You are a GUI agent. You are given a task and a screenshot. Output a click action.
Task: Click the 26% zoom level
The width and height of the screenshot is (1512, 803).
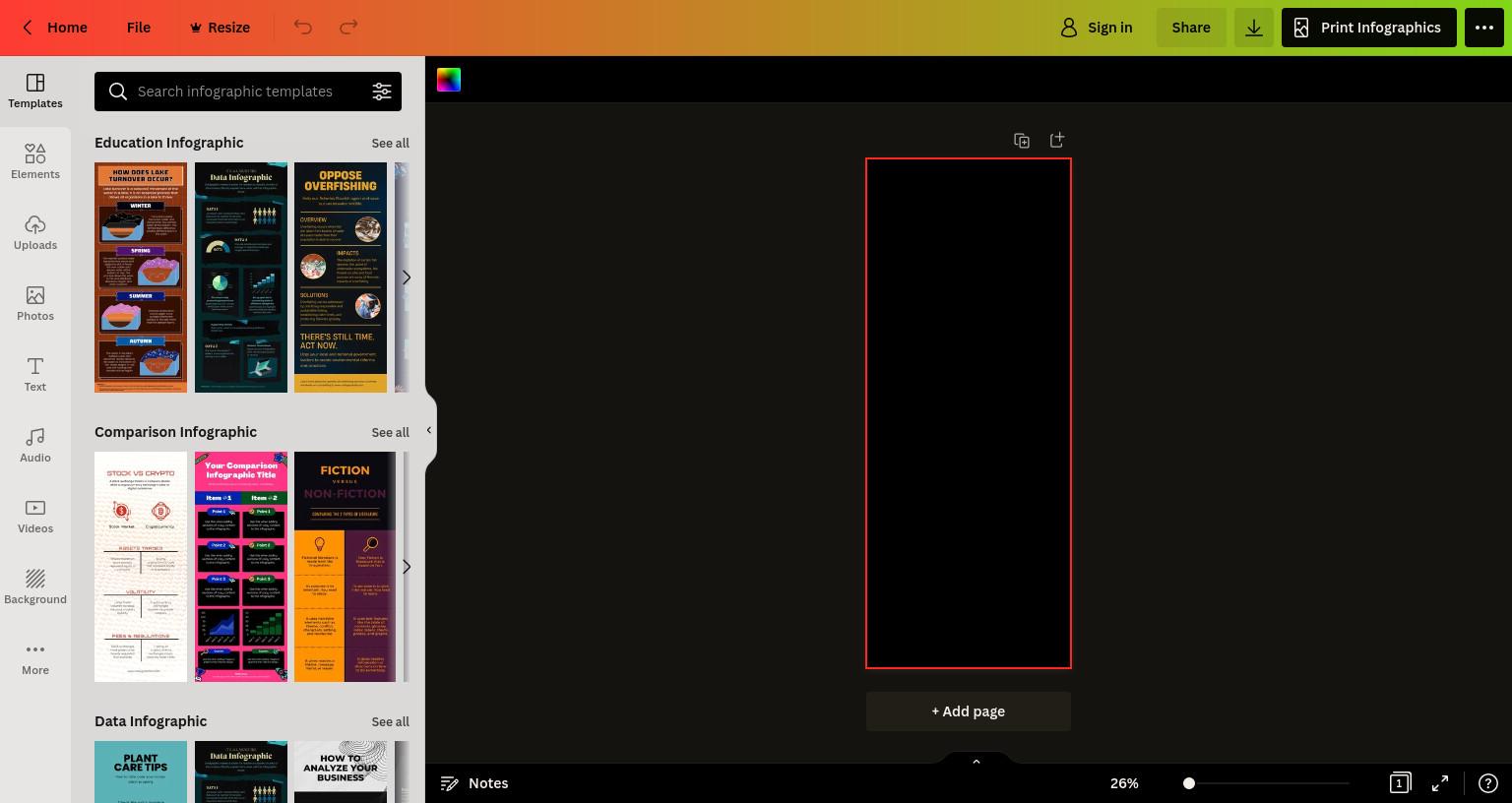tap(1124, 783)
